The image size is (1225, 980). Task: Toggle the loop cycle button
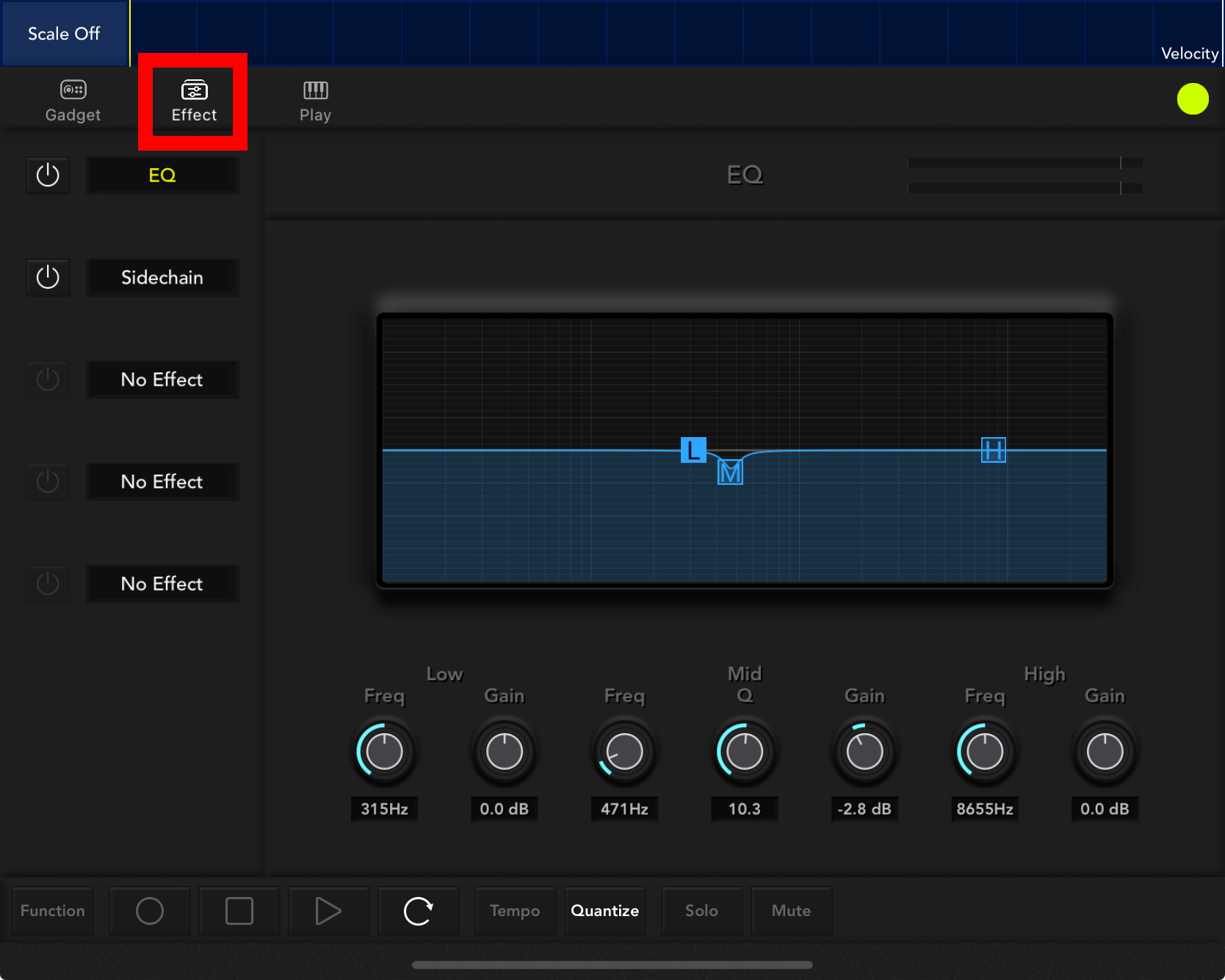[419, 911]
